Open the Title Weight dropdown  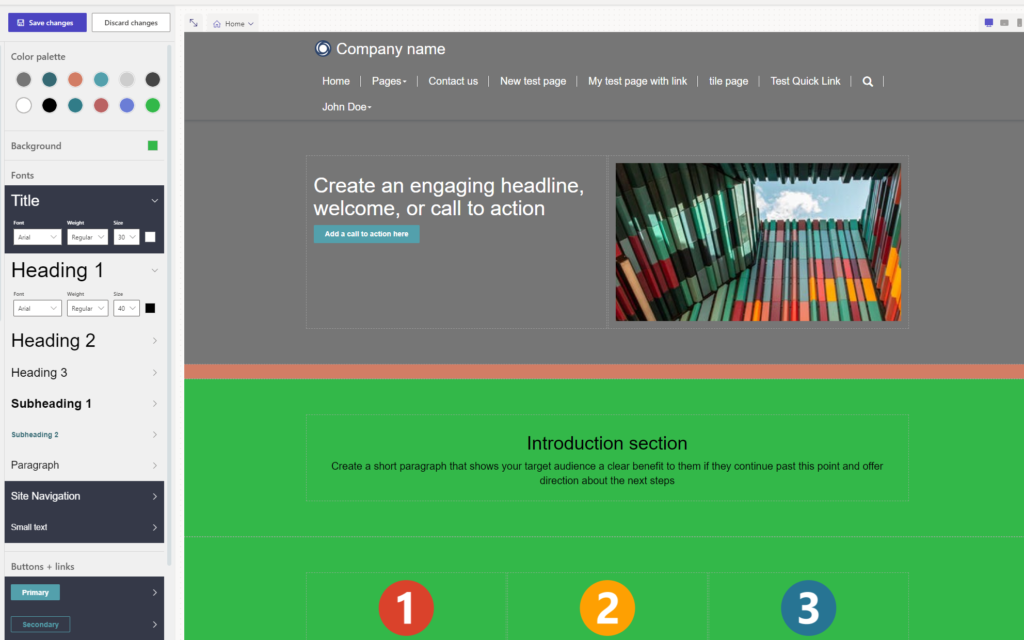tap(87, 237)
